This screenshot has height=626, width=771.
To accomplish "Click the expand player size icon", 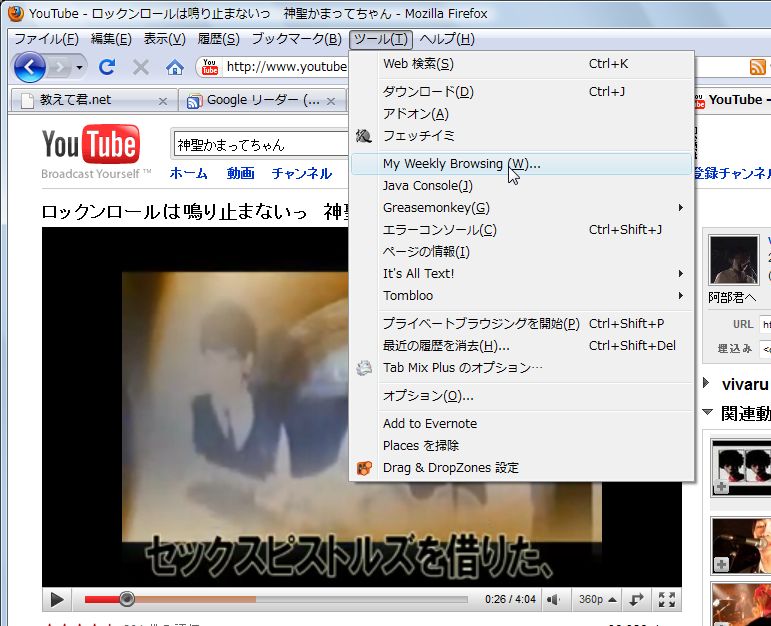I will [636, 599].
